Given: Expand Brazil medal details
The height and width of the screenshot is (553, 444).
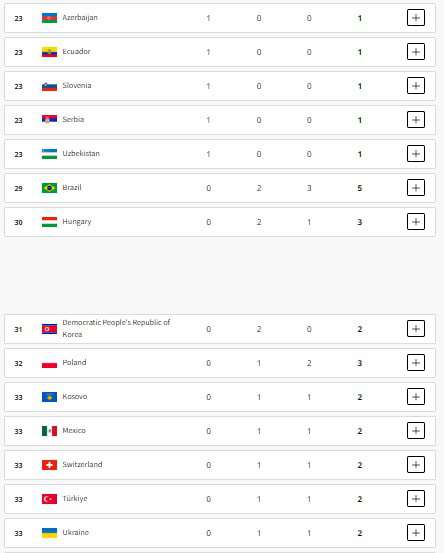Looking at the screenshot, I should coord(416,188).
